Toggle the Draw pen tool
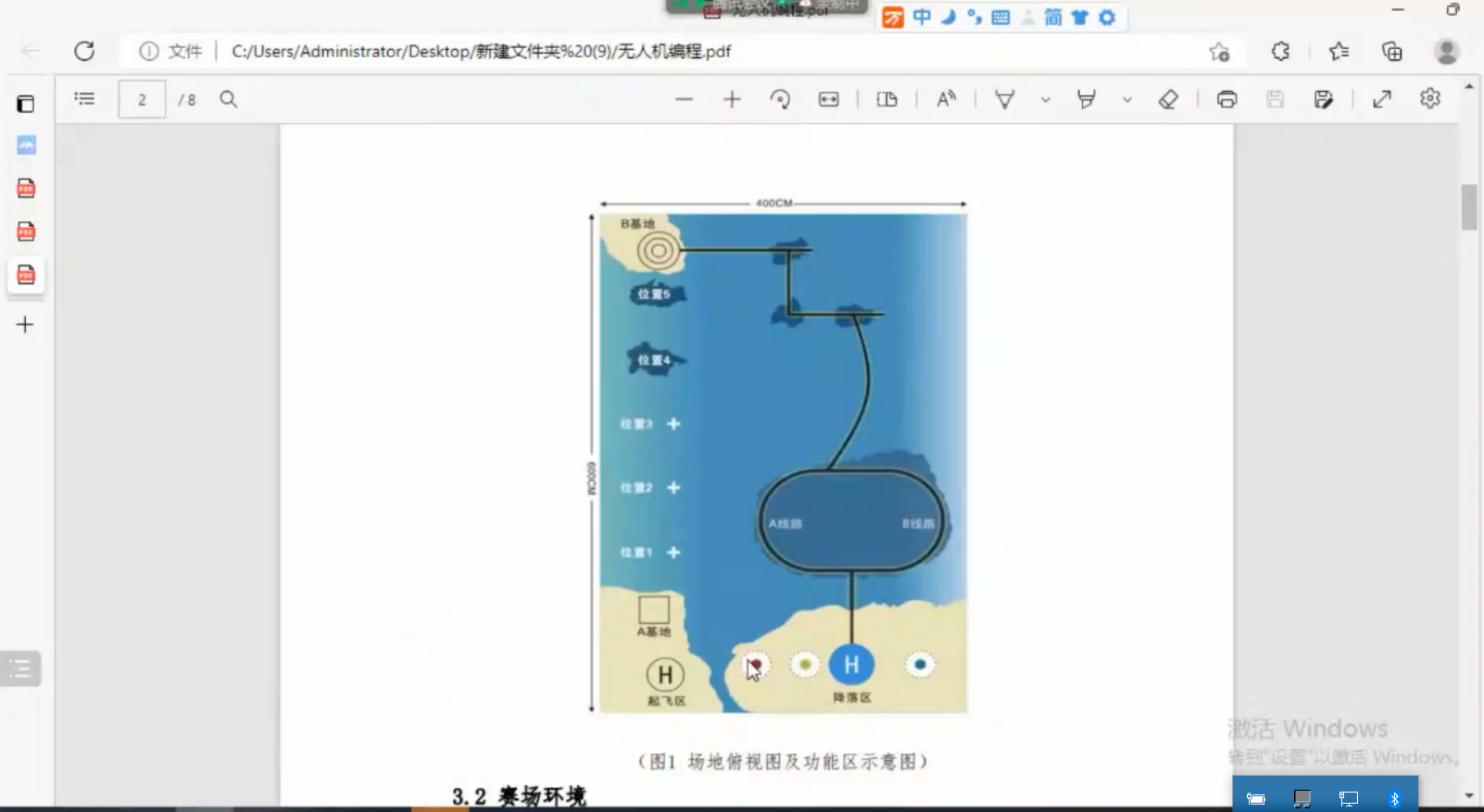Screen dimensions: 1484x812 1004,99
